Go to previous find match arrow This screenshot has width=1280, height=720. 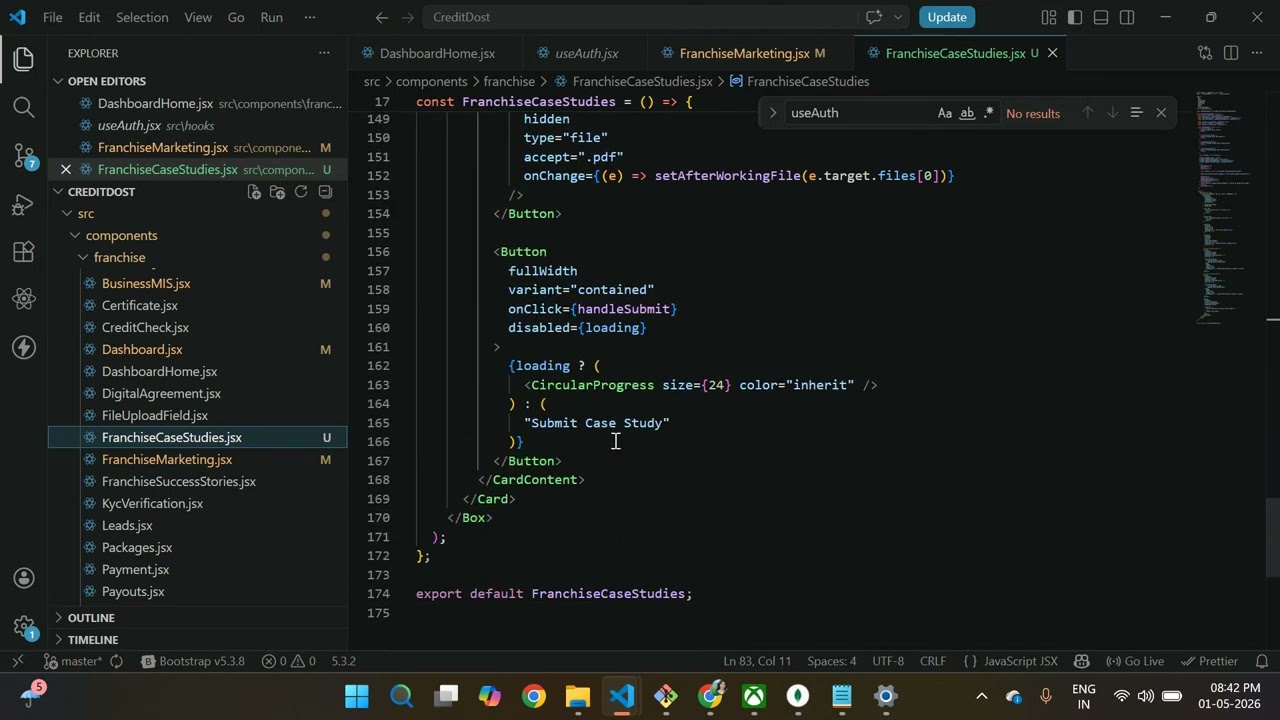point(1087,113)
